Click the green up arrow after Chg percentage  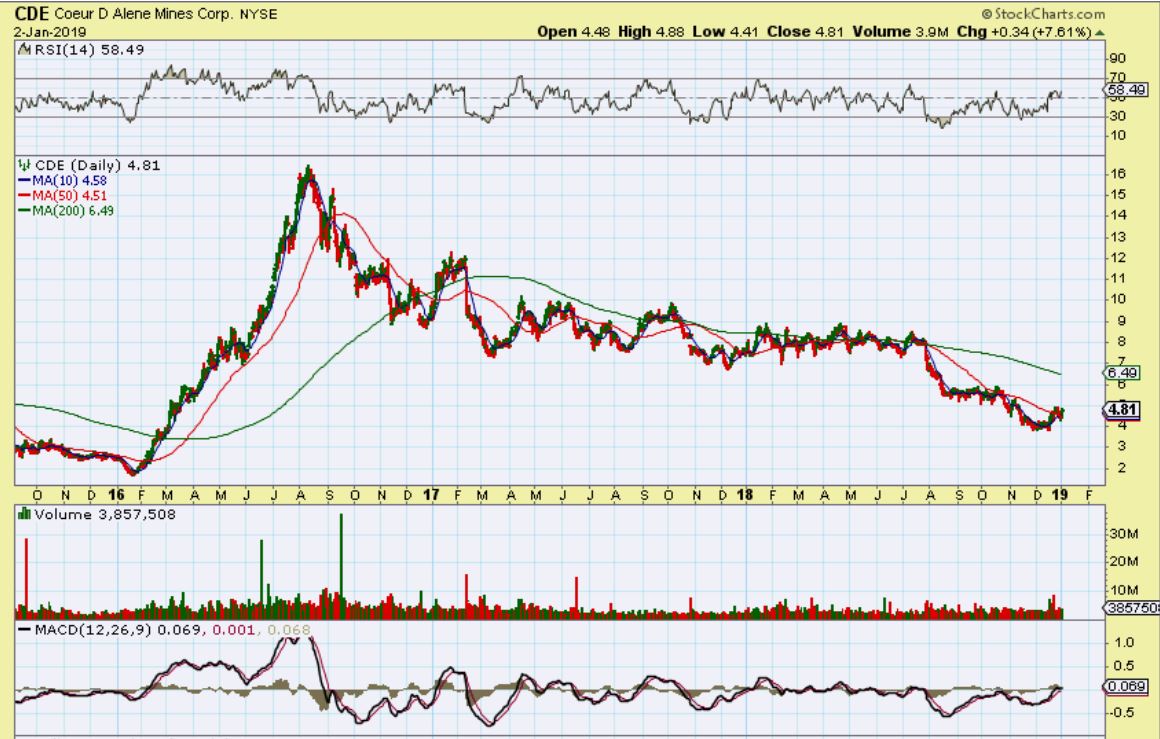tap(1099, 33)
